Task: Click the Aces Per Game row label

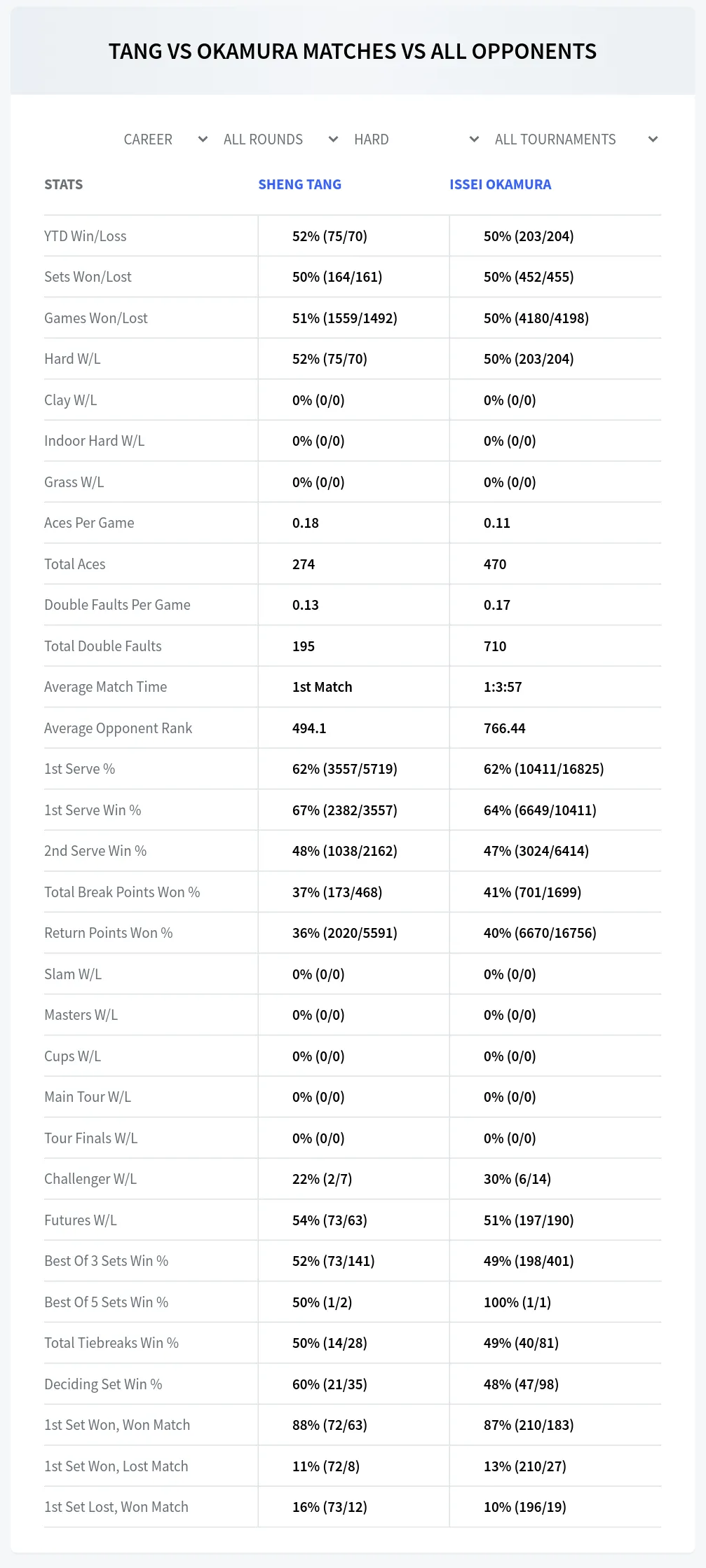Action: click(x=89, y=523)
